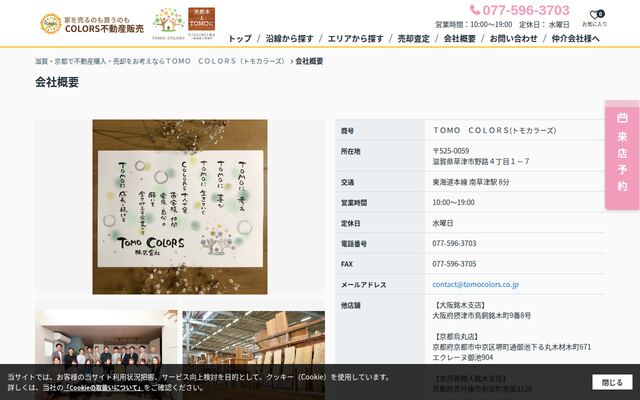
Task: Select the address 滋賀県草津市野路4丁目1-7
Action: click(x=481, y=161)
